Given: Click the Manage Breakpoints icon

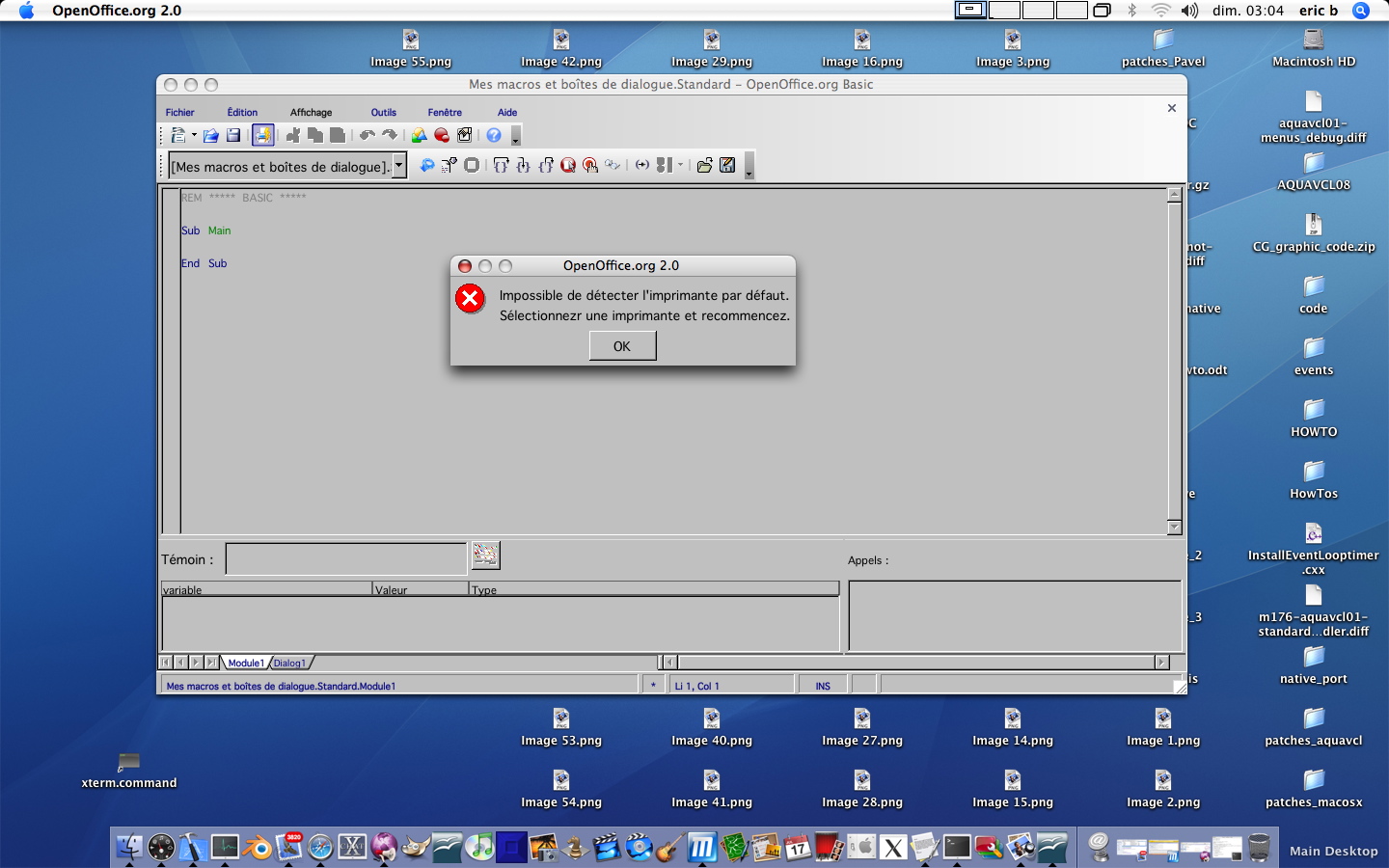Looking at the screenshot, I should coord(590,166).
